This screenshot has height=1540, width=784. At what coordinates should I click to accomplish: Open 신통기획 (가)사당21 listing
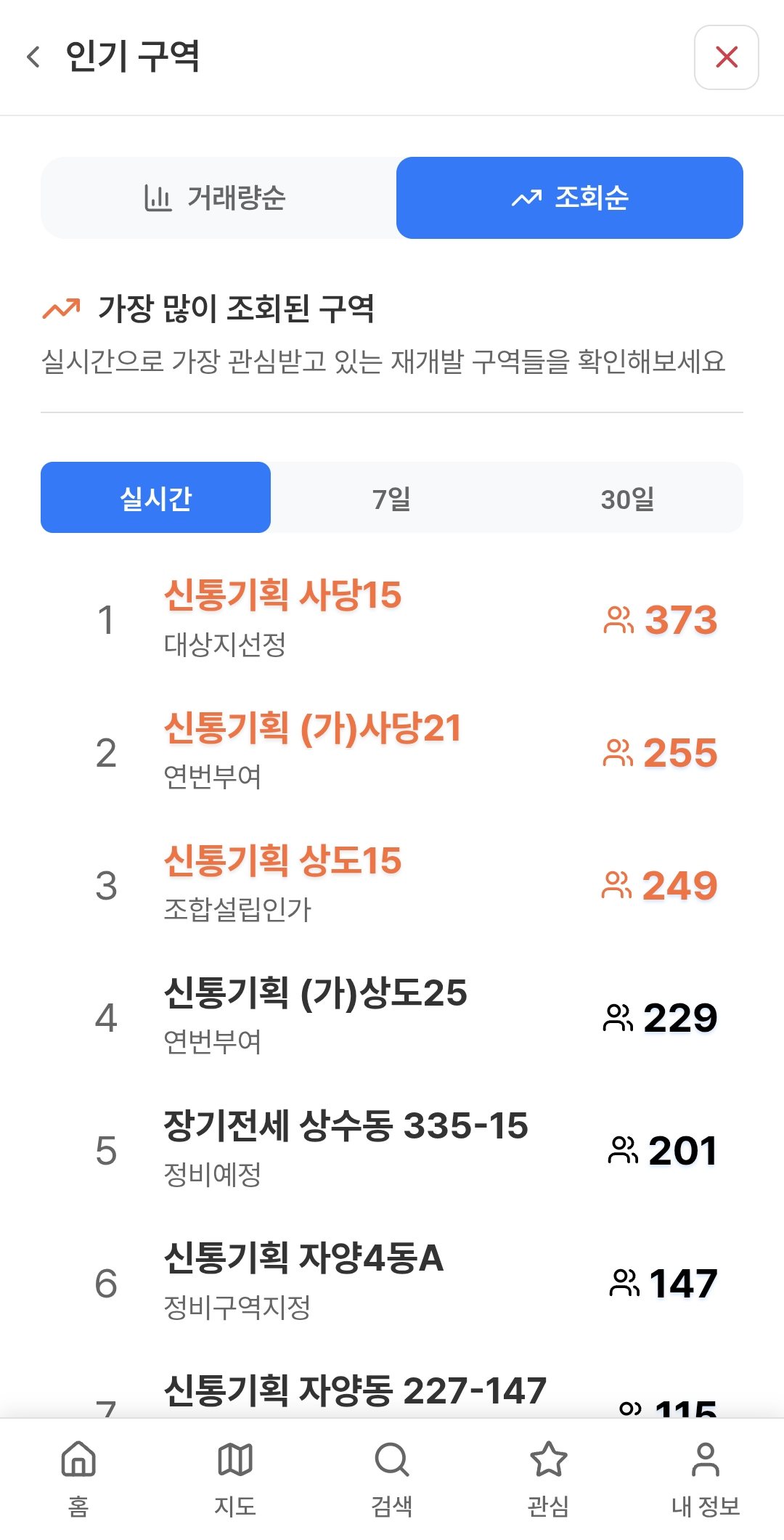(x=312, y=728)
